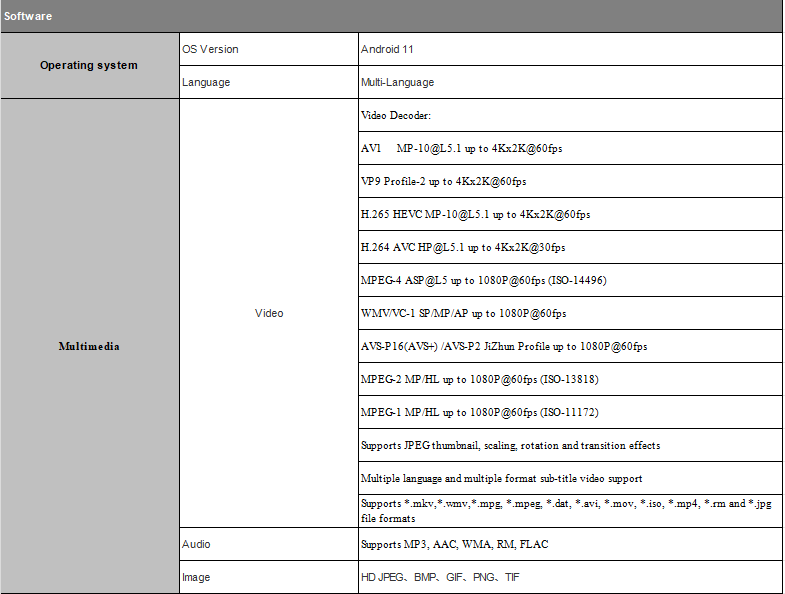Viewport: 785px width, 594px height.
Task: Select the AVS-P16(AVS+) JiZhun Profile row
Action: point(503,346)
